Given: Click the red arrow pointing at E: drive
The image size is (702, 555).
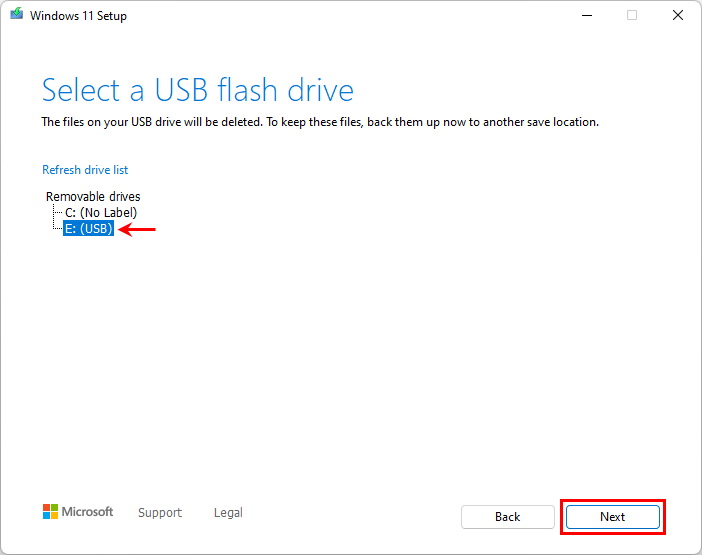Looking at the screenshot, I should coord(138,229).
